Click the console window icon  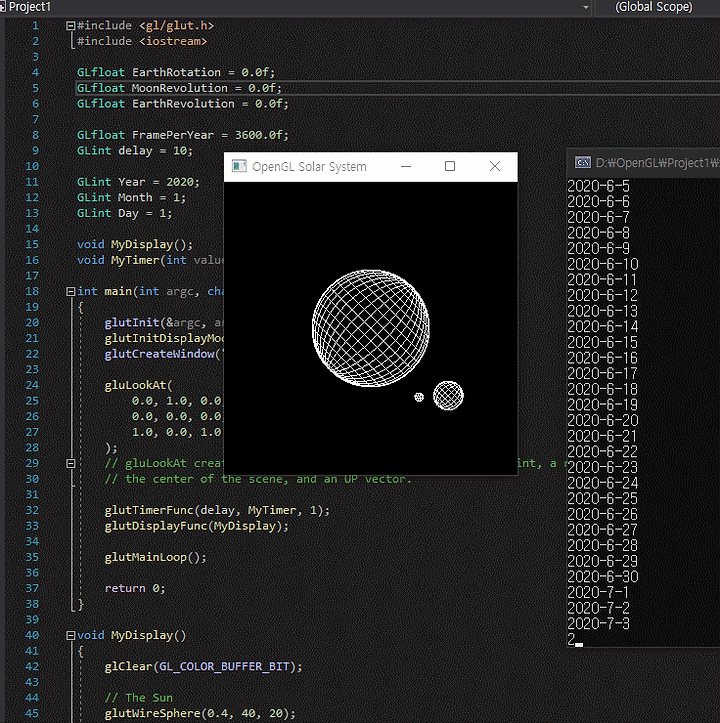(x=583, y=162)
